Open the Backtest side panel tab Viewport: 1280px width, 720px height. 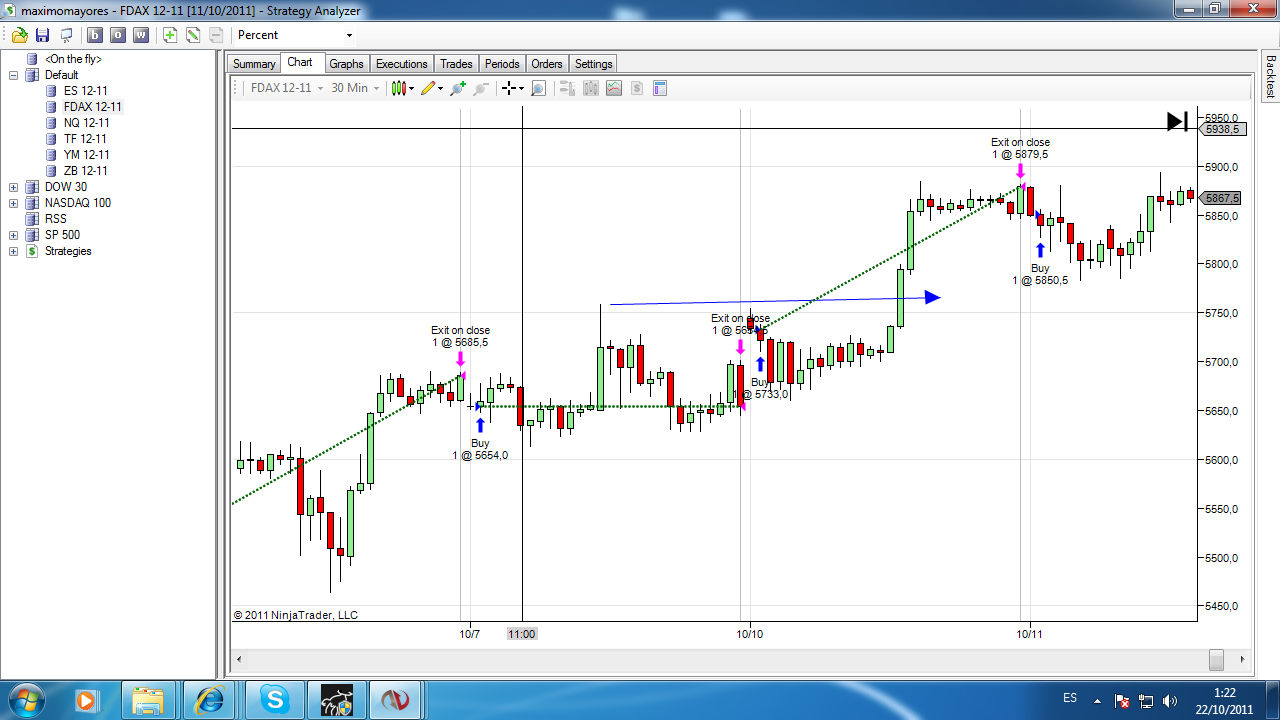(1270, 75)
